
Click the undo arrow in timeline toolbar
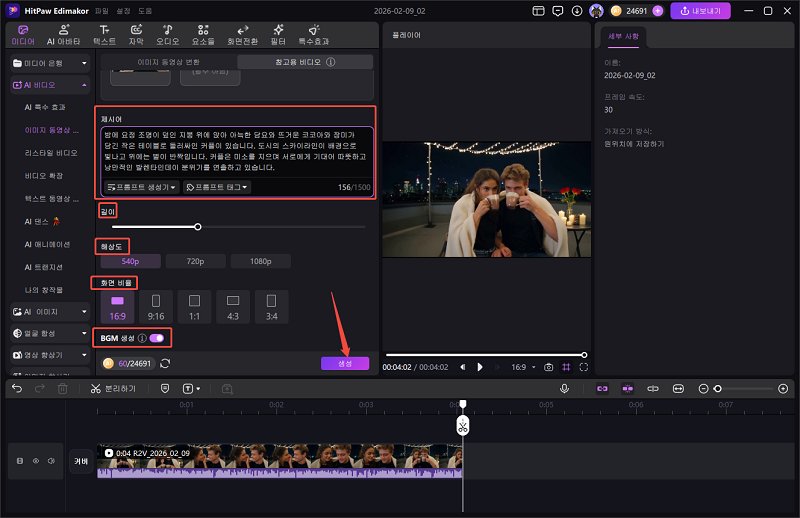17,389
